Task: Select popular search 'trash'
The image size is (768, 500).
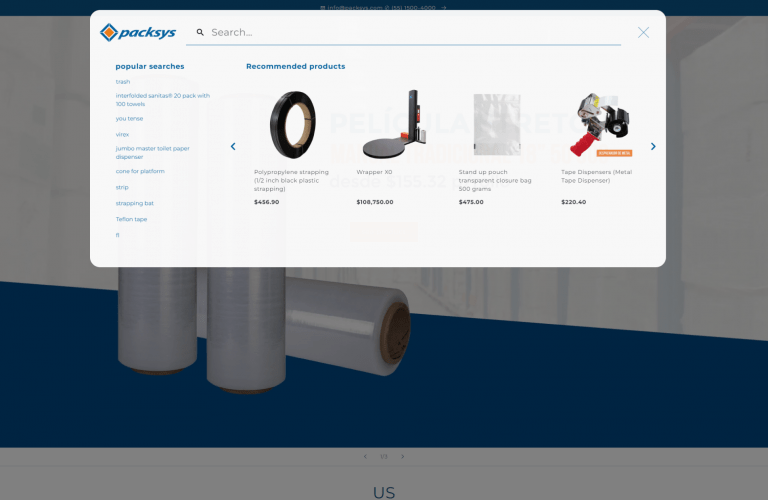Action: point(123,82)
